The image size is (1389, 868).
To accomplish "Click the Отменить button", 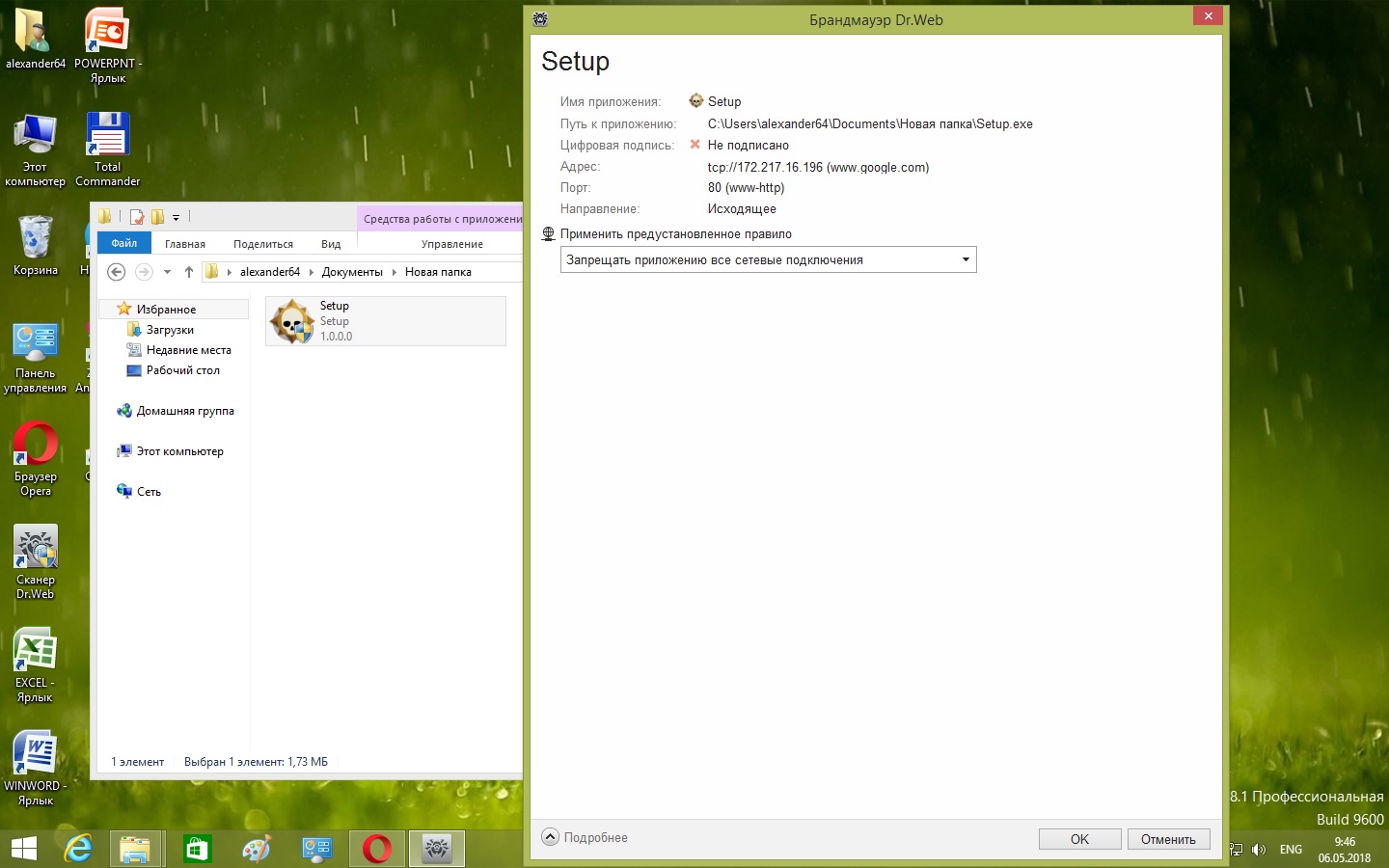I will (1168, 839).
